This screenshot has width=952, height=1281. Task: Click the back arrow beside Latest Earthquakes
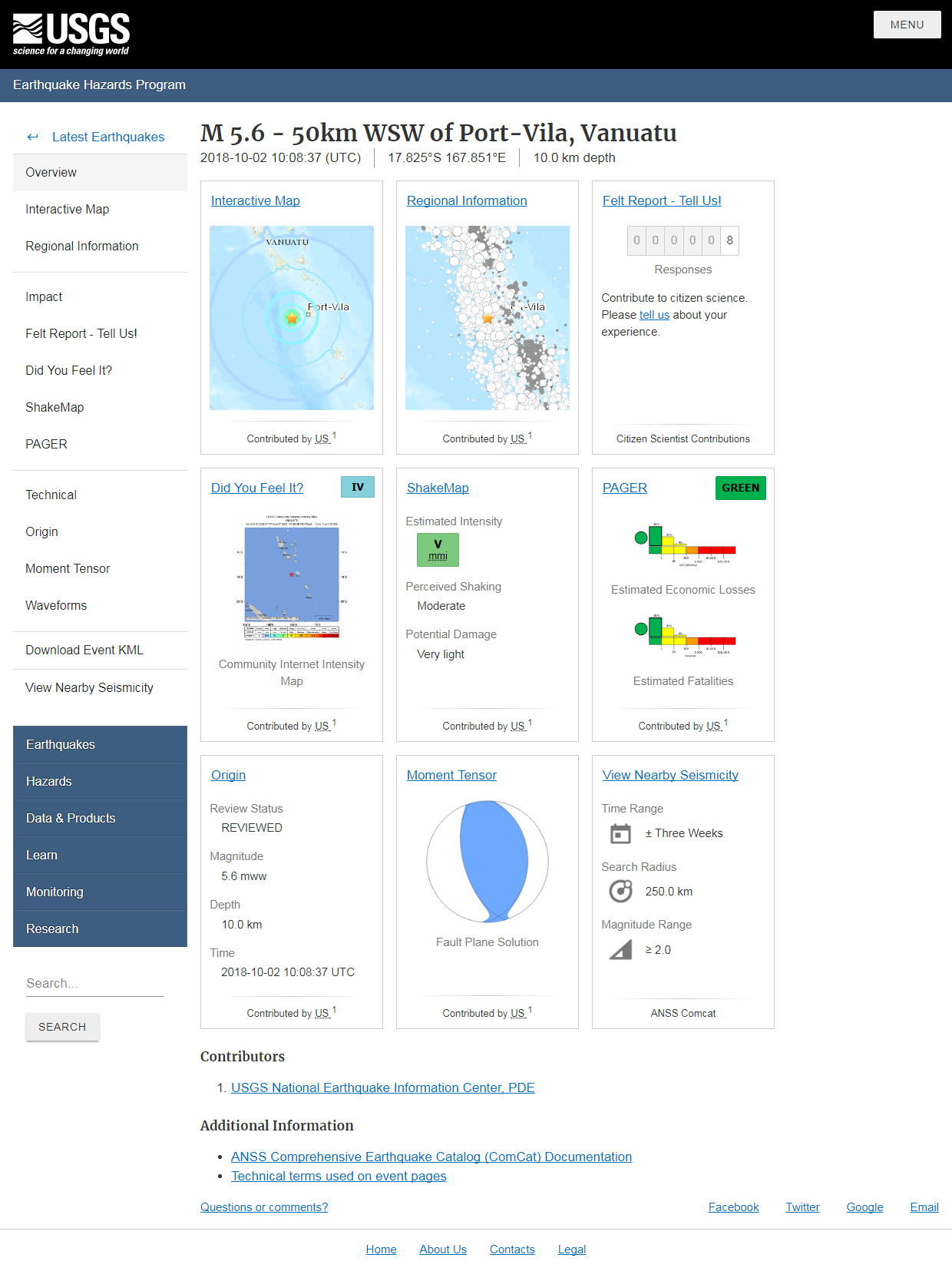32,137
